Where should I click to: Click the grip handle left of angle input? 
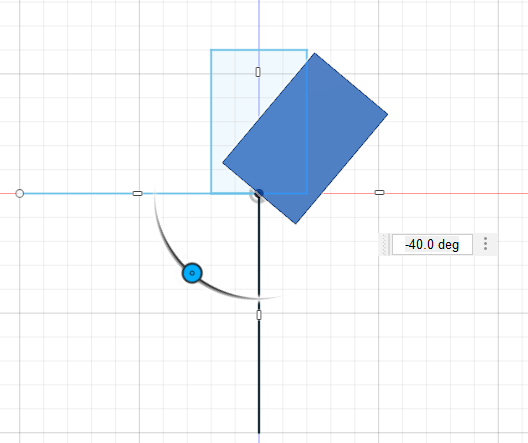coord(385,244)
